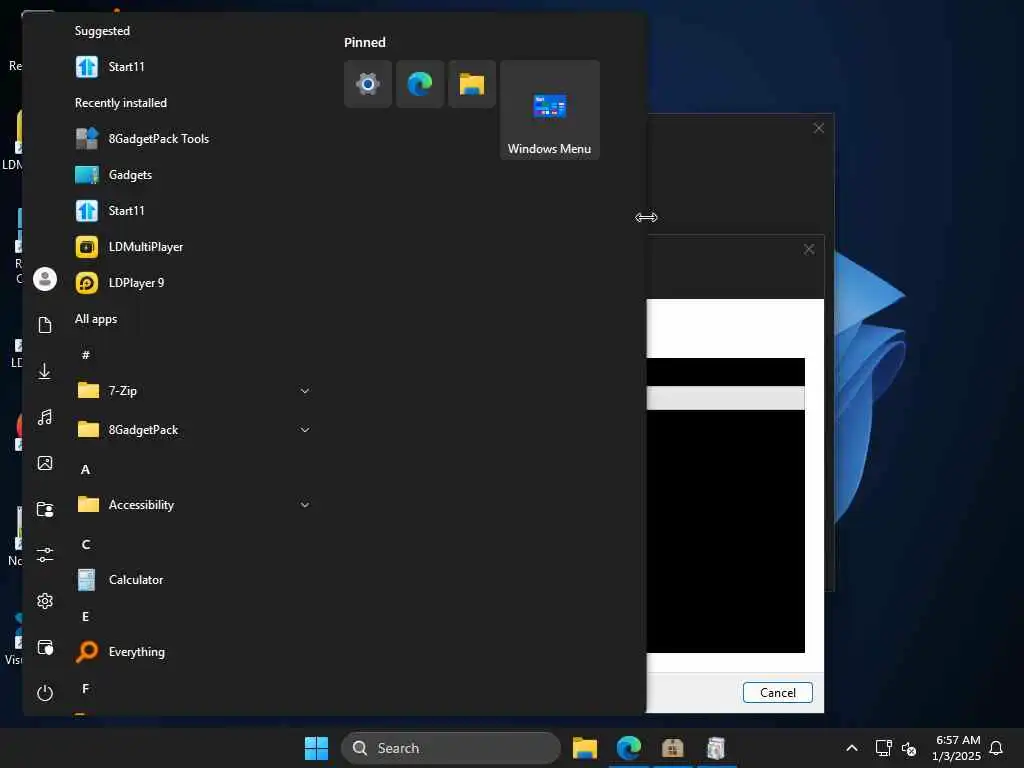Image resolution: width=1024 pixels, height=768 pixels.
Task: Open the Calculator app
Action: click(193, 579)
